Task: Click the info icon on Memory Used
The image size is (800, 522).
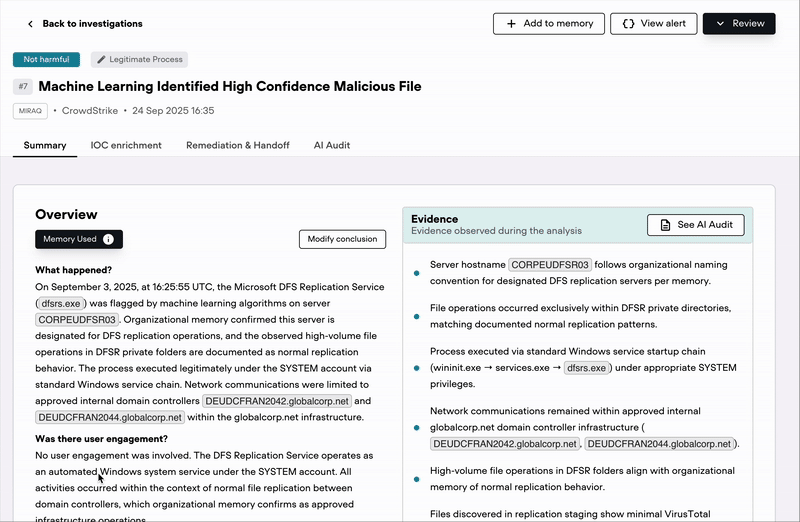Action: pos(108,239)
